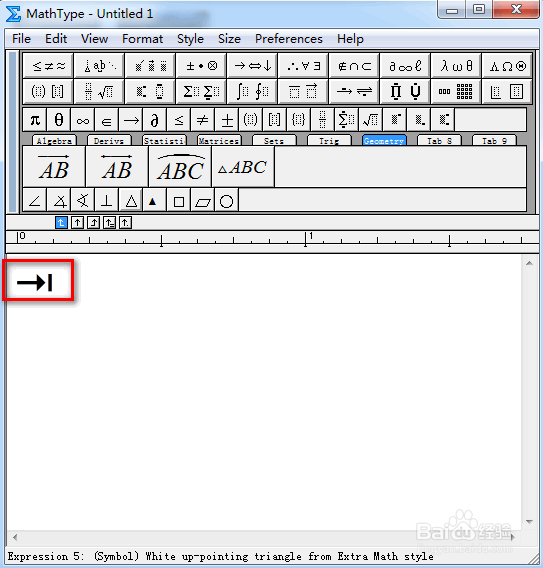Select the decimal tab stop button

pos(125,222)
